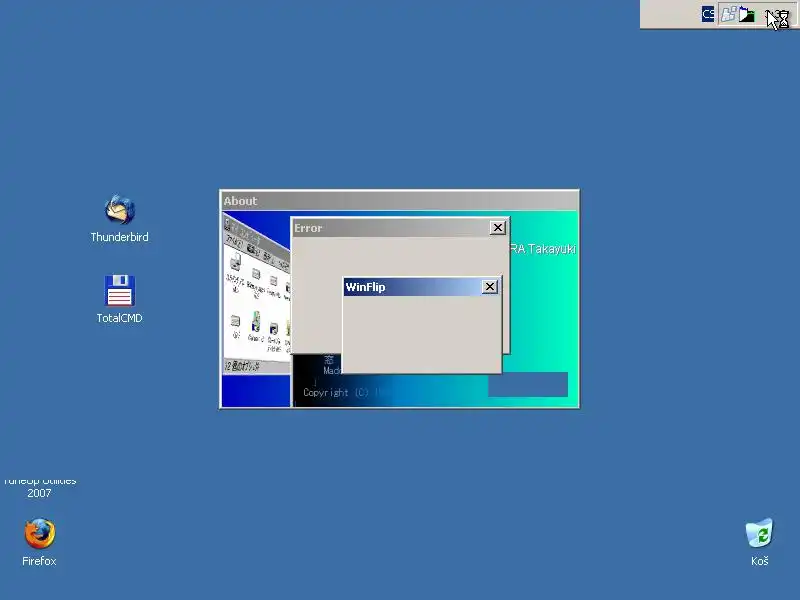Click the "Koš" icon label
This screenshot has width=800, height=600.
pyautogui.click(x=760, y=561)
